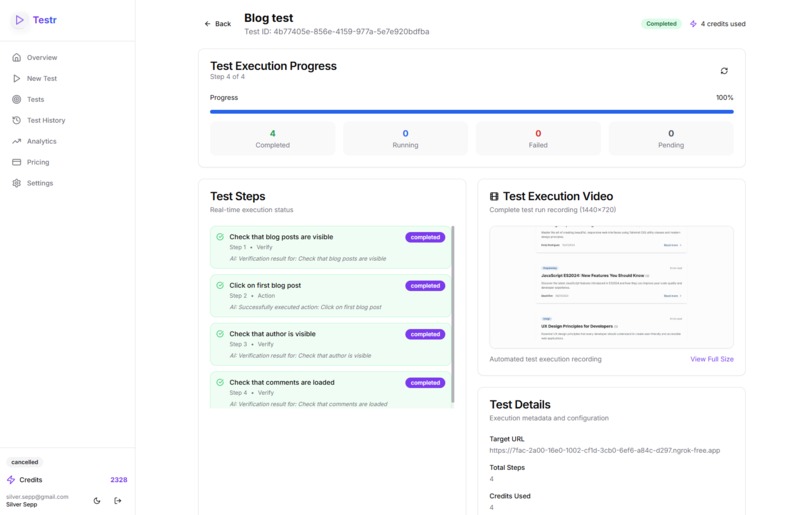Image resolution: width=806 pixels, height=515 pixels.
Task: Click the 100% progress value
Action: 725,98
